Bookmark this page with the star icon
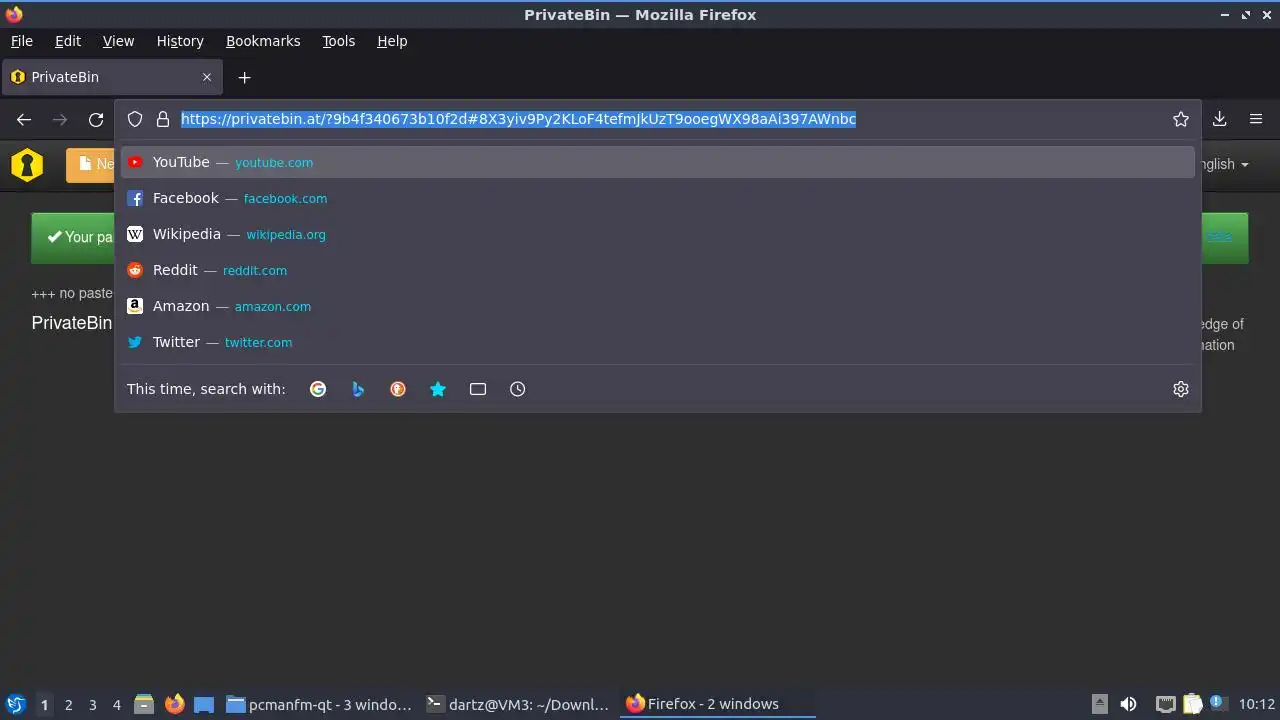Screen dimensions: 1280x720 tap(1181, 119)
